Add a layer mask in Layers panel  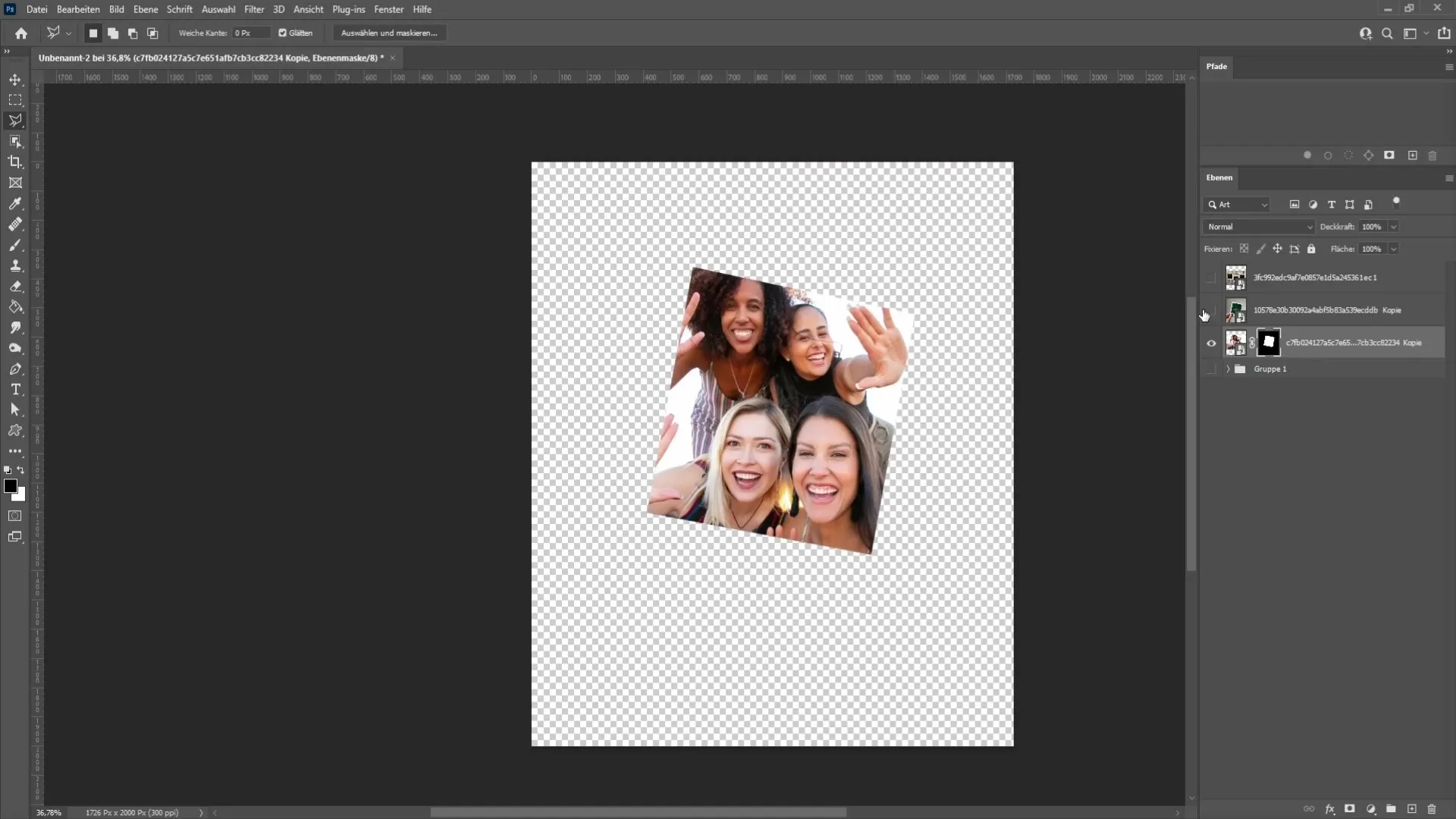1350,809
